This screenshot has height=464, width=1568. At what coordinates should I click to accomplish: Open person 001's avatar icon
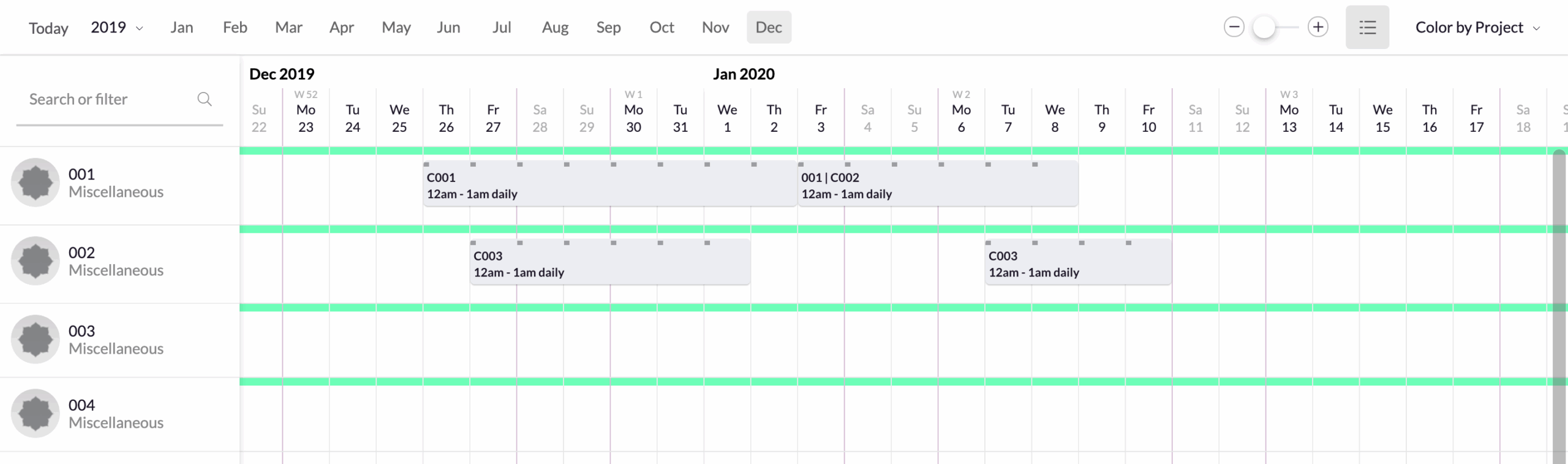tap(35, 182)
